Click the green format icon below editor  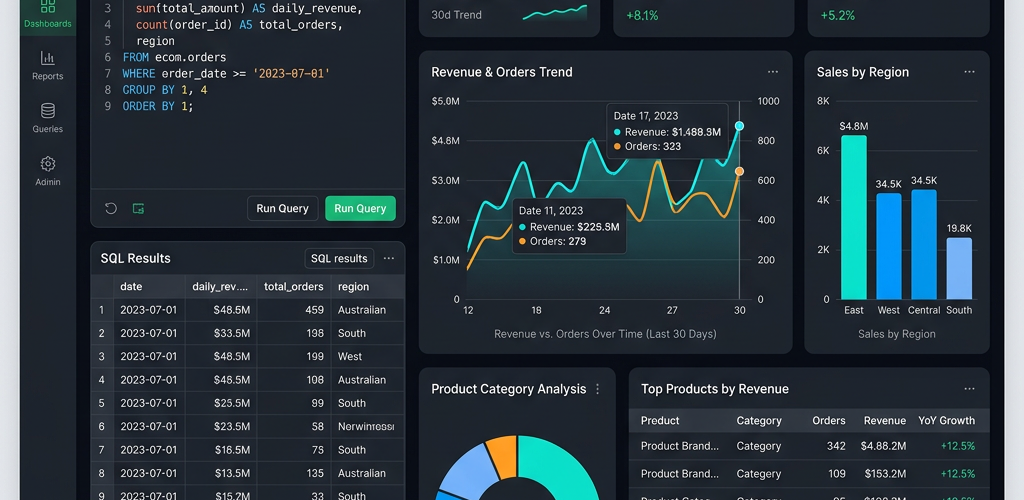tap(138, 208)
